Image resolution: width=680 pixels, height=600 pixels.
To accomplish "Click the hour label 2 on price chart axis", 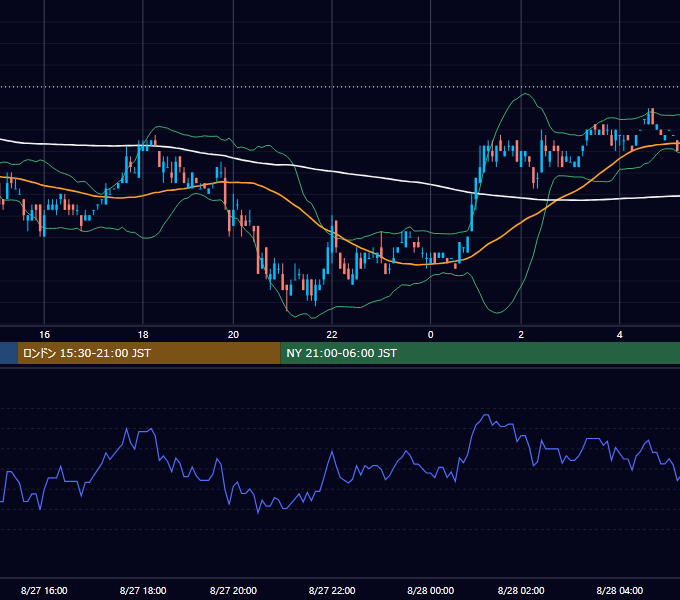I will click(521, 335).
